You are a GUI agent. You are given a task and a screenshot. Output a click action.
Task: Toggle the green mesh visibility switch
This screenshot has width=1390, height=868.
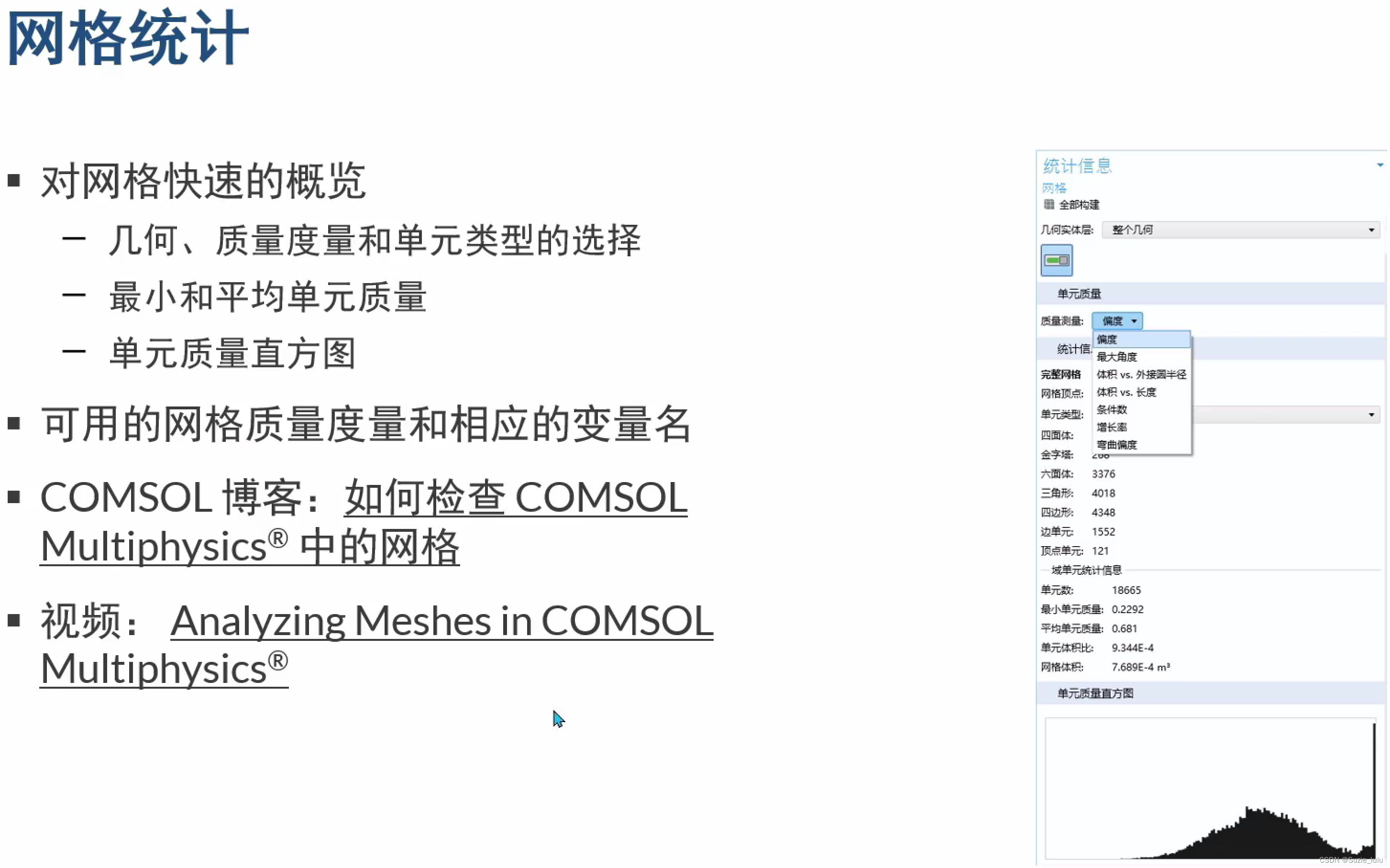tap(1057, 260)
